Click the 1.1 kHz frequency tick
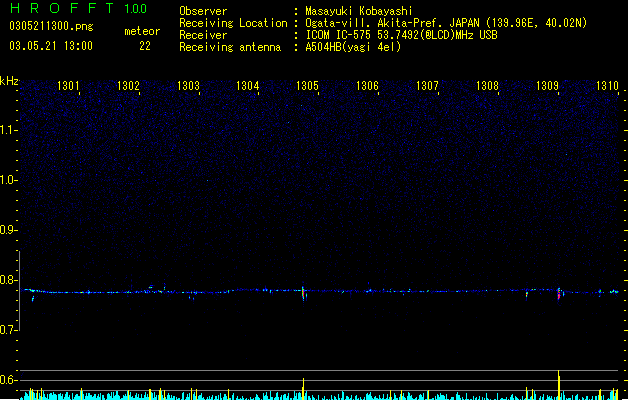 (x=9, y=130)
